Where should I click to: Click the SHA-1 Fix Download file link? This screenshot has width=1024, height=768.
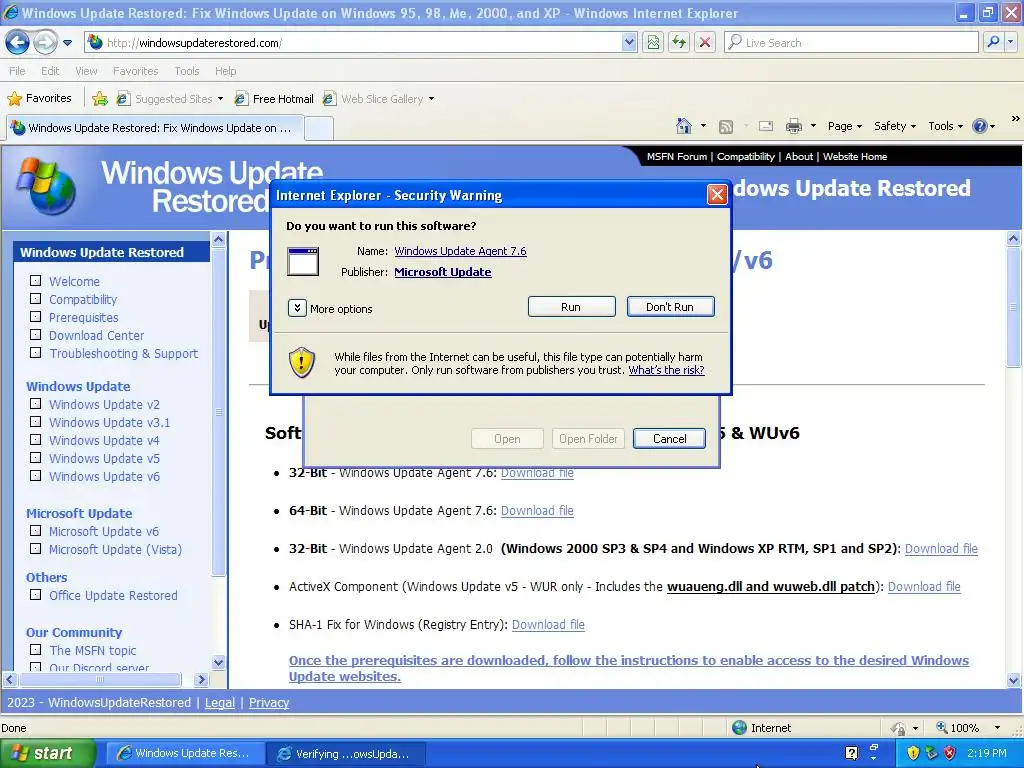pyautogui.click(x=548, y=625)
